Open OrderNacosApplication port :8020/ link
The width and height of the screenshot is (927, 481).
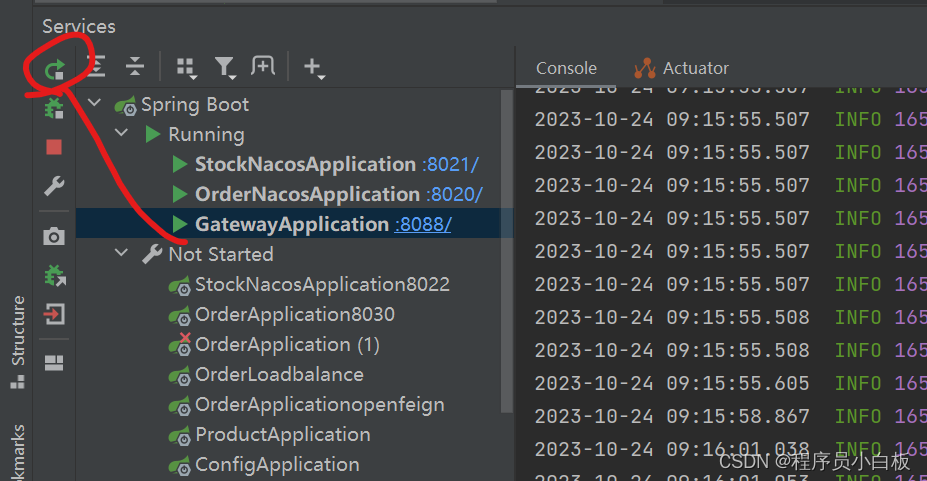click(454, 194)
